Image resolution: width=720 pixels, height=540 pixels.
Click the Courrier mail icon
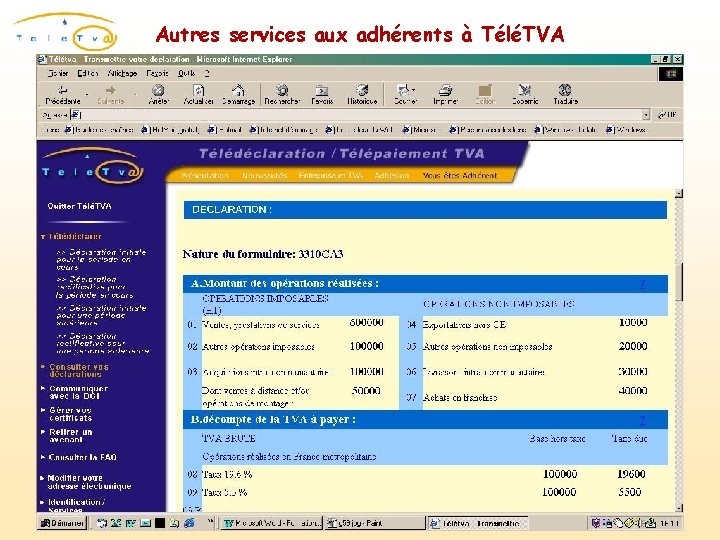pyautogui.click(x=404, y=95)
